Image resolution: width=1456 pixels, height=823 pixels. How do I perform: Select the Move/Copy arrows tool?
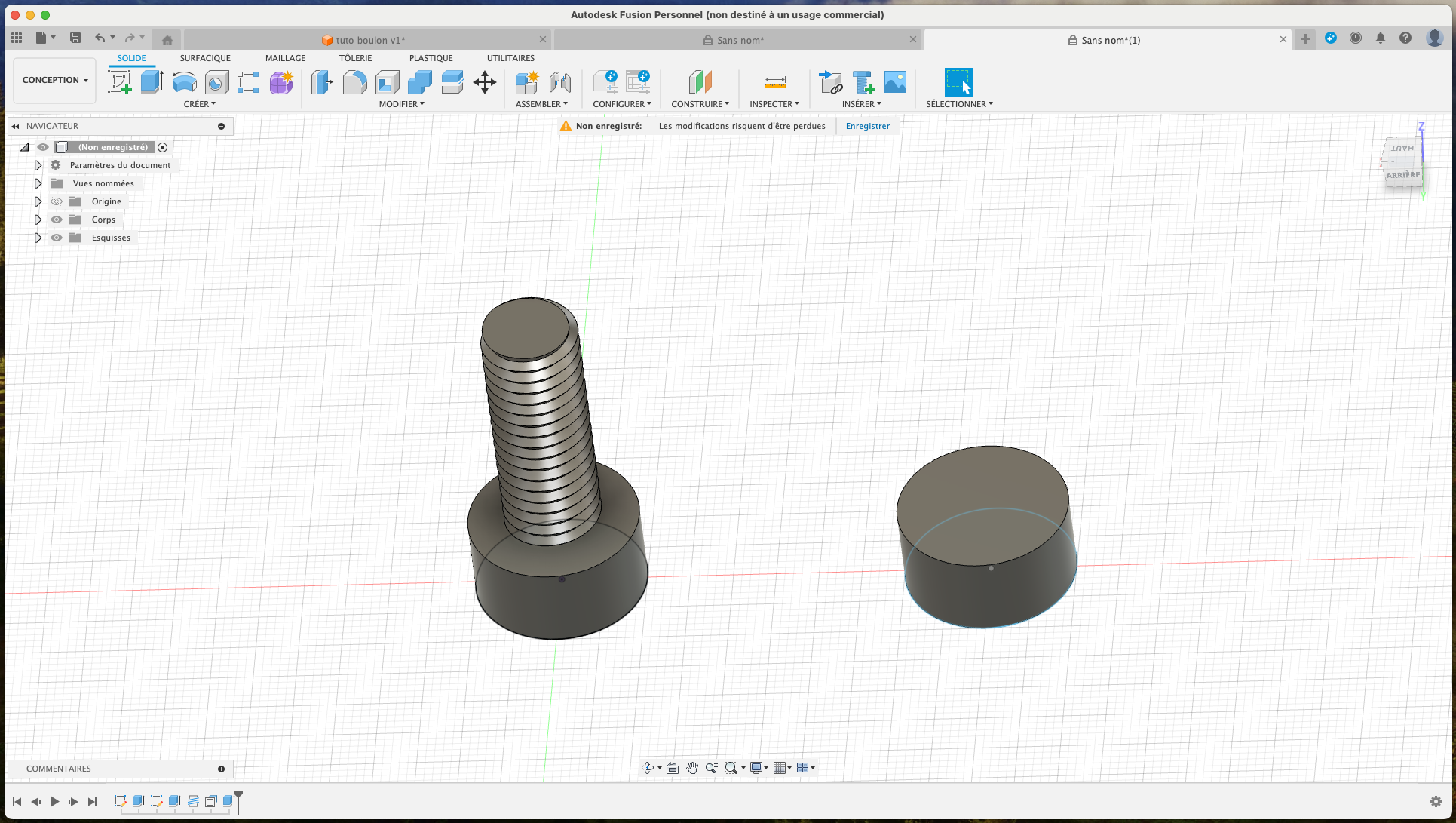coord(484,82)
